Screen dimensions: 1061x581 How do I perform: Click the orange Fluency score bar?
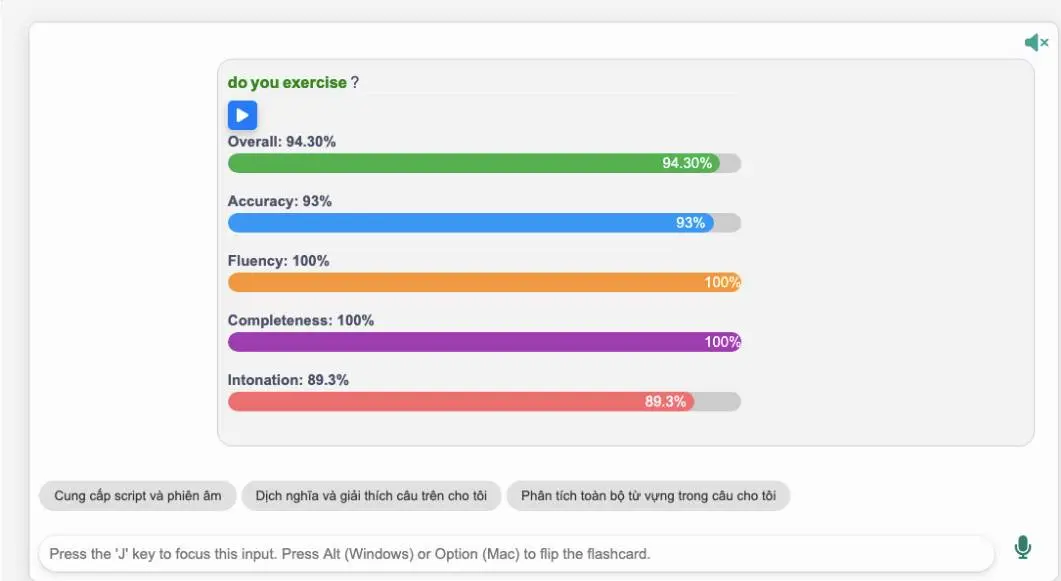point(484,282)
